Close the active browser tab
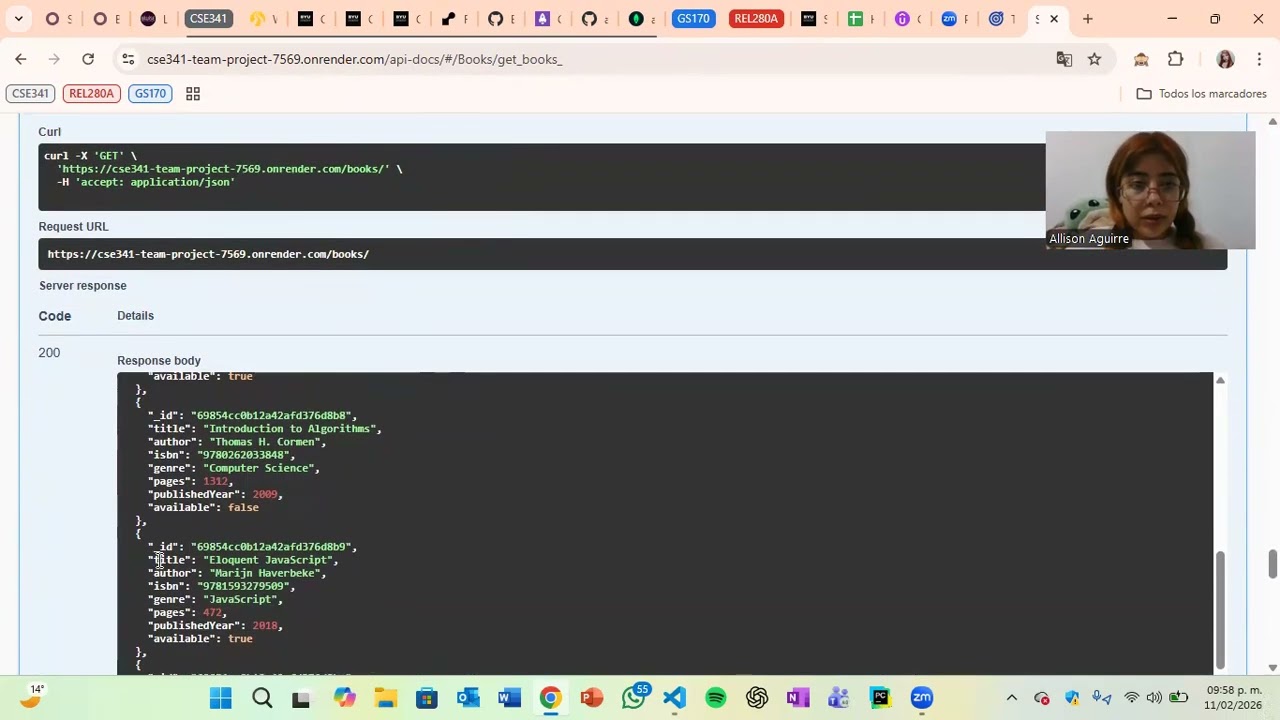Viewport: 1280px width, 720px height. [x=1053, y=18]
